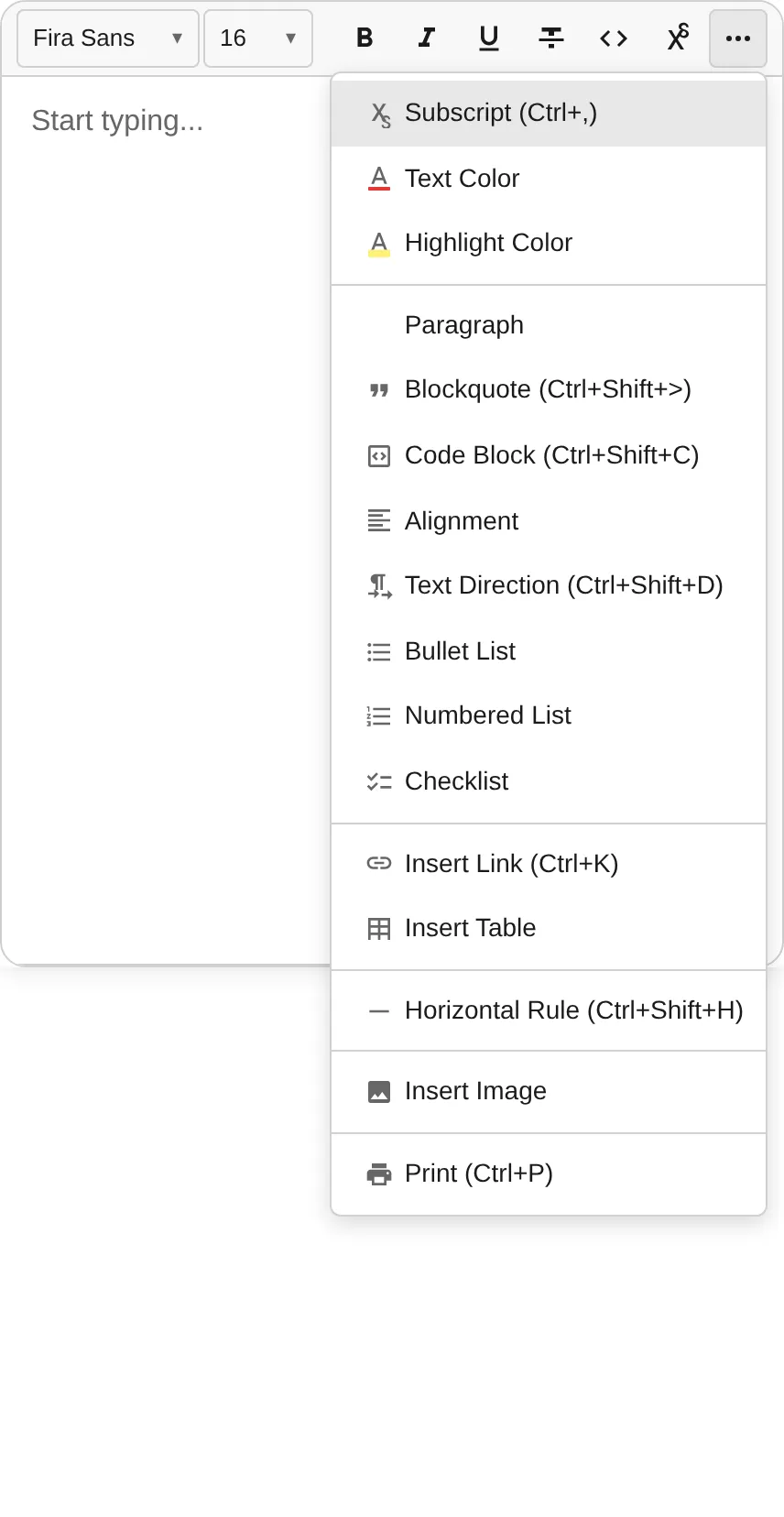The width and height of the screenshot is (784, 1517).
Task: Apply strikethrough formatting
Action: tap(550, 38)
